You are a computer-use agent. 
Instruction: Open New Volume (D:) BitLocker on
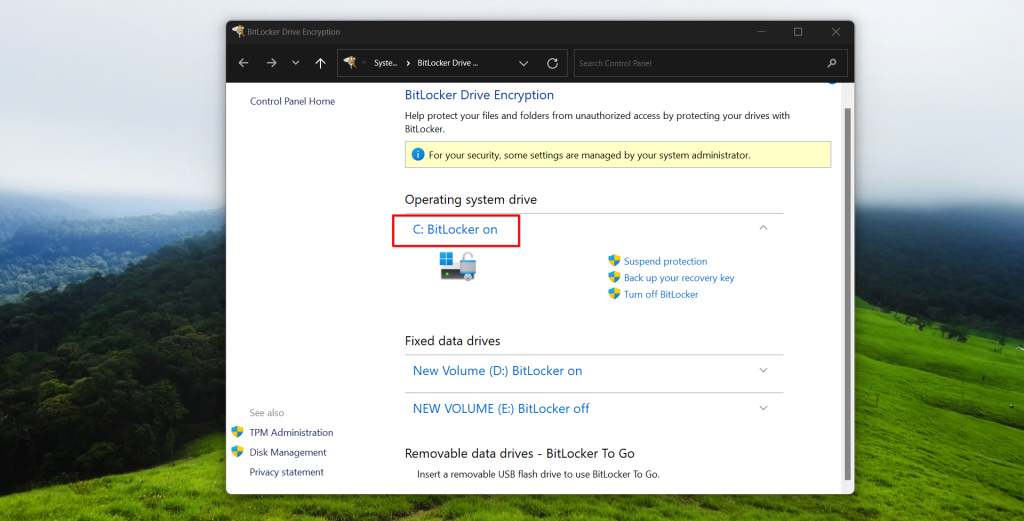pos(497,371)
